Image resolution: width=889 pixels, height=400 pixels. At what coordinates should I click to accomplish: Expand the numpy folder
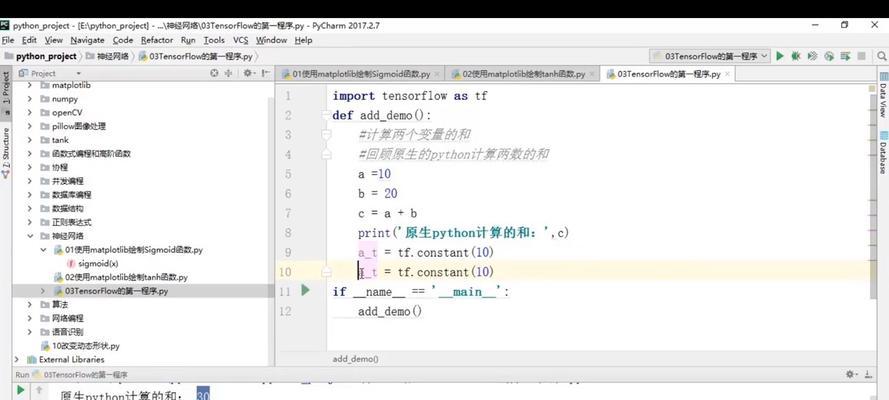29,99
